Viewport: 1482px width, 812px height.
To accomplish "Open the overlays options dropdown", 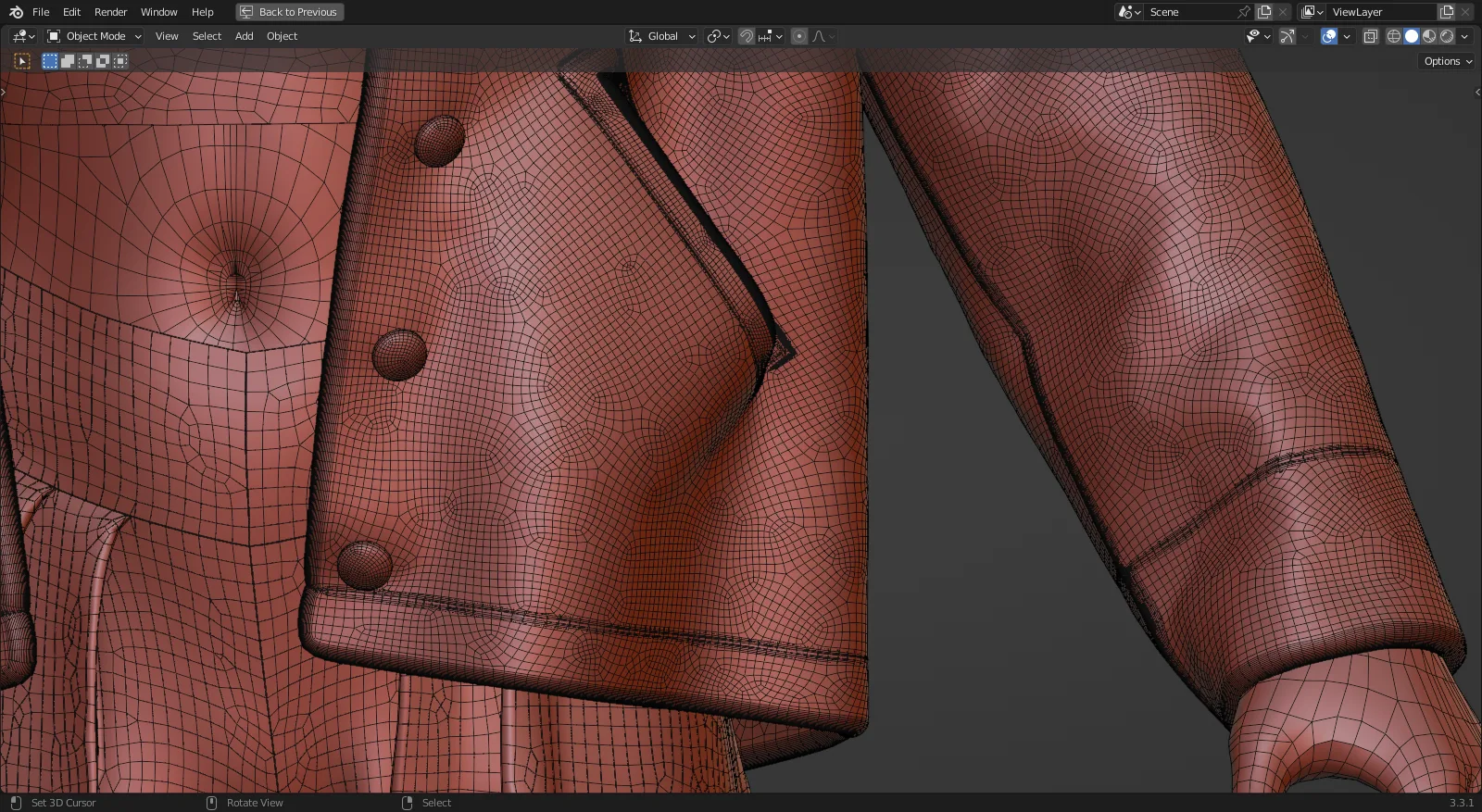I will point(1347,36).
